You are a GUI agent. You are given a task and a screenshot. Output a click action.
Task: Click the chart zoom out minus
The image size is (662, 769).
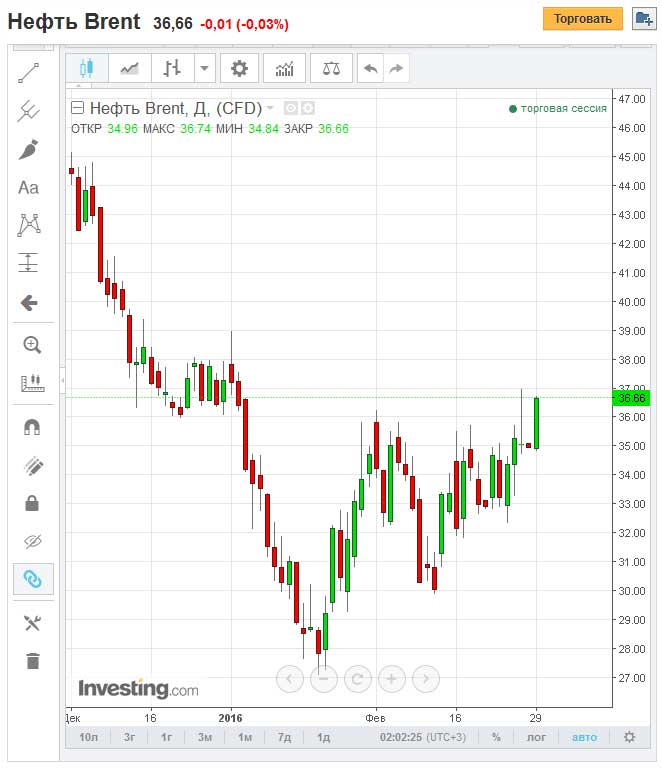point(324,679)
